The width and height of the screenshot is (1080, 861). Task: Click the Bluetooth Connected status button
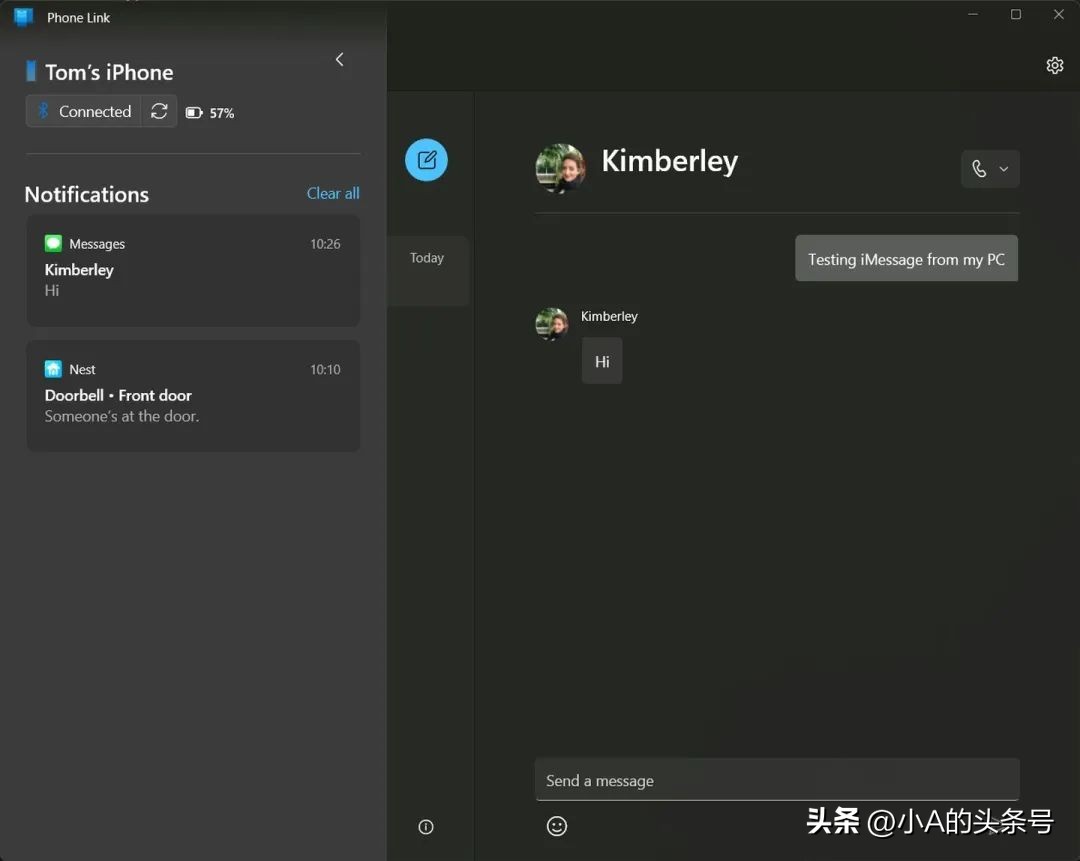(83, 112)
